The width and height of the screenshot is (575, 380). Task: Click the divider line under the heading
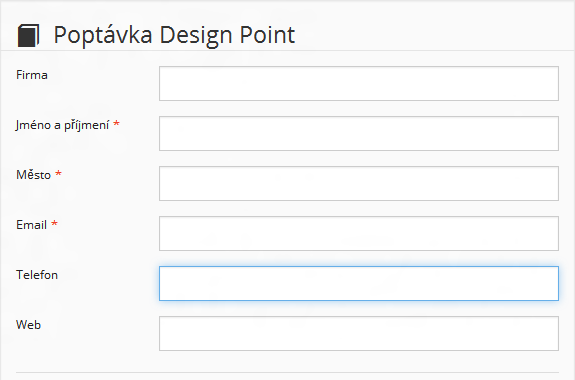point(288,50)
